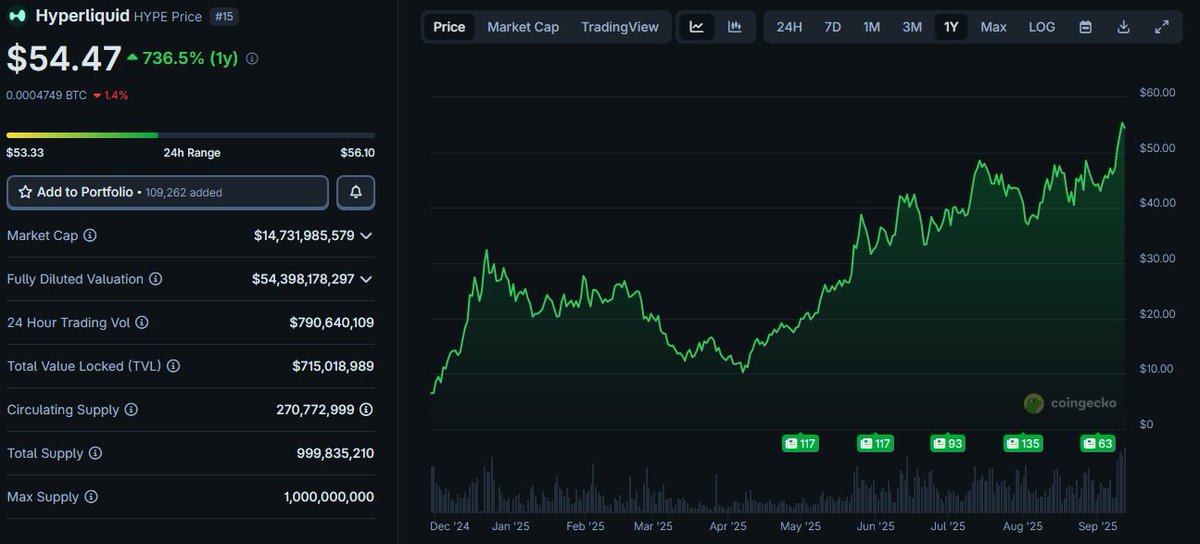Click the download chart data icon
The height and width of the screenshot is (544, 1200).
coord(1123,27)
